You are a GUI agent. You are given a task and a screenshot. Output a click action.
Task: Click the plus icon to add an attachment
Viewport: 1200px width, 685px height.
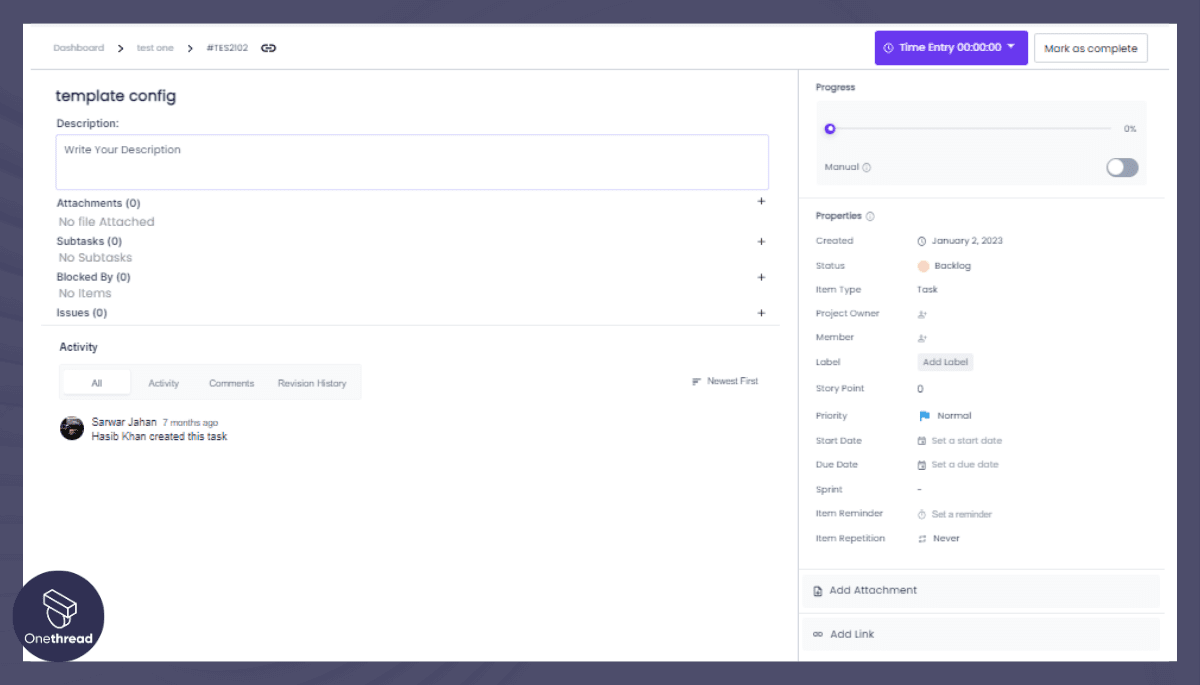[x=761, y=202]
